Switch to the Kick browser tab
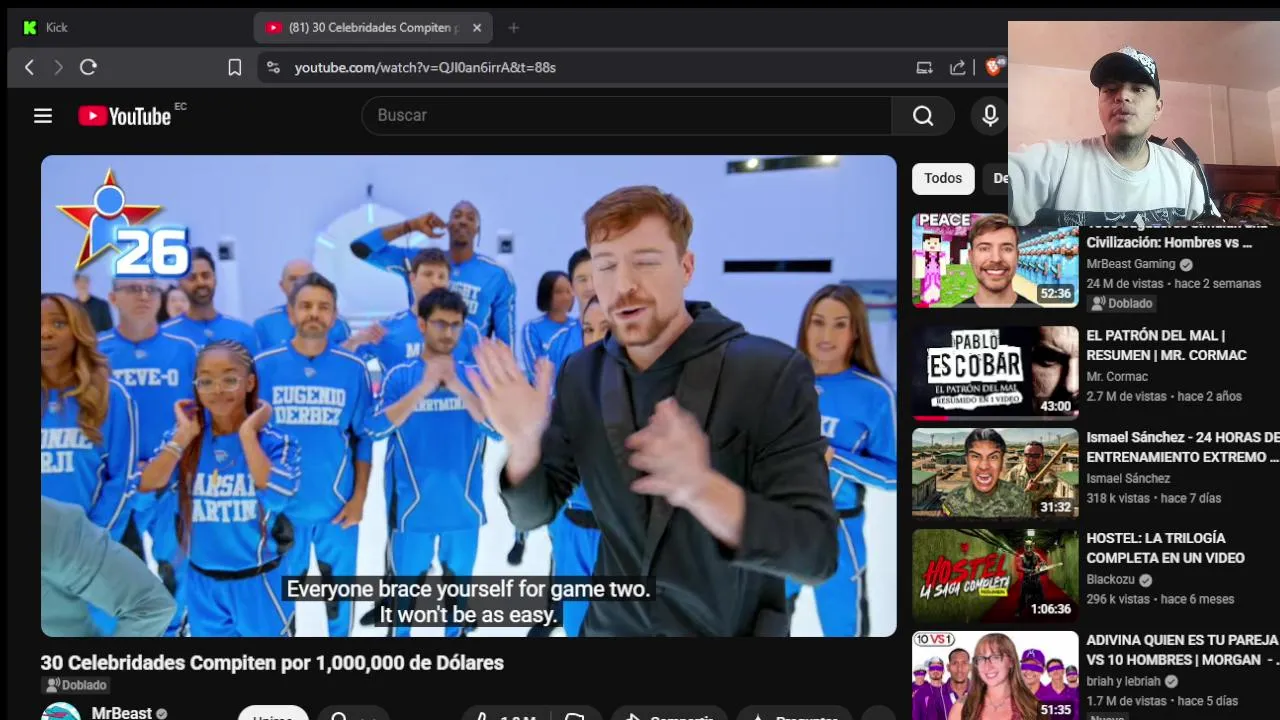Viewport: 1280px width, 720px height. [130, 28]
